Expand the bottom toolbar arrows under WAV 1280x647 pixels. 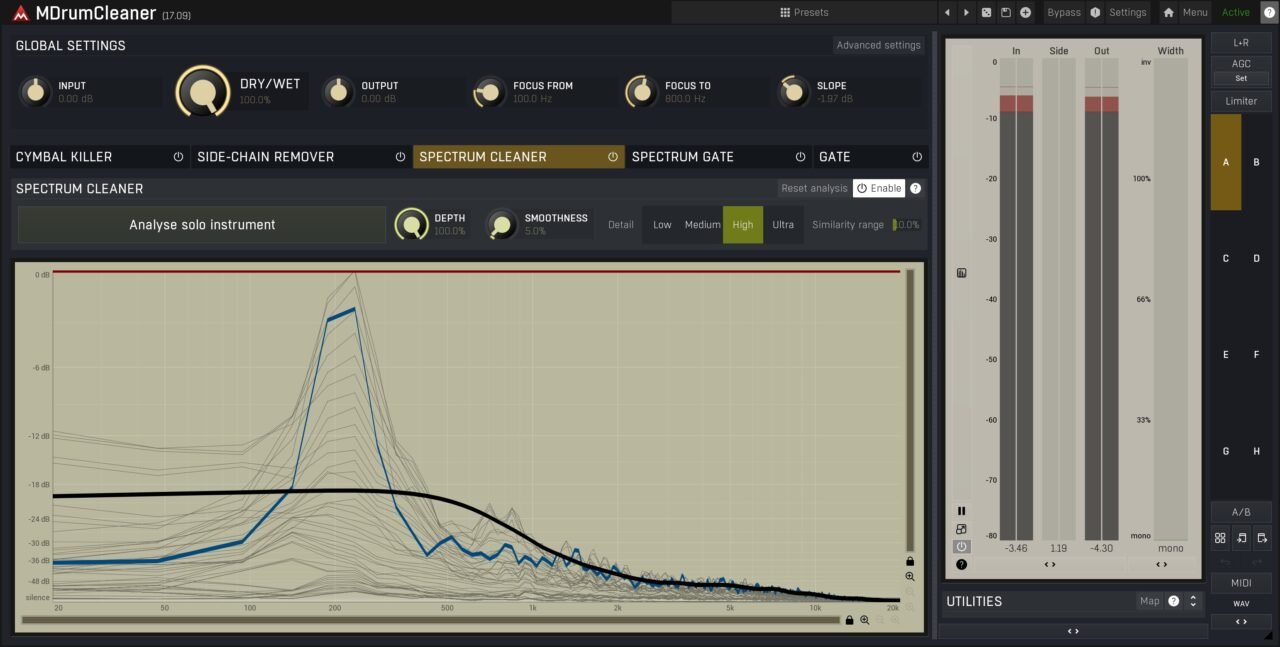coord(1241,622)
